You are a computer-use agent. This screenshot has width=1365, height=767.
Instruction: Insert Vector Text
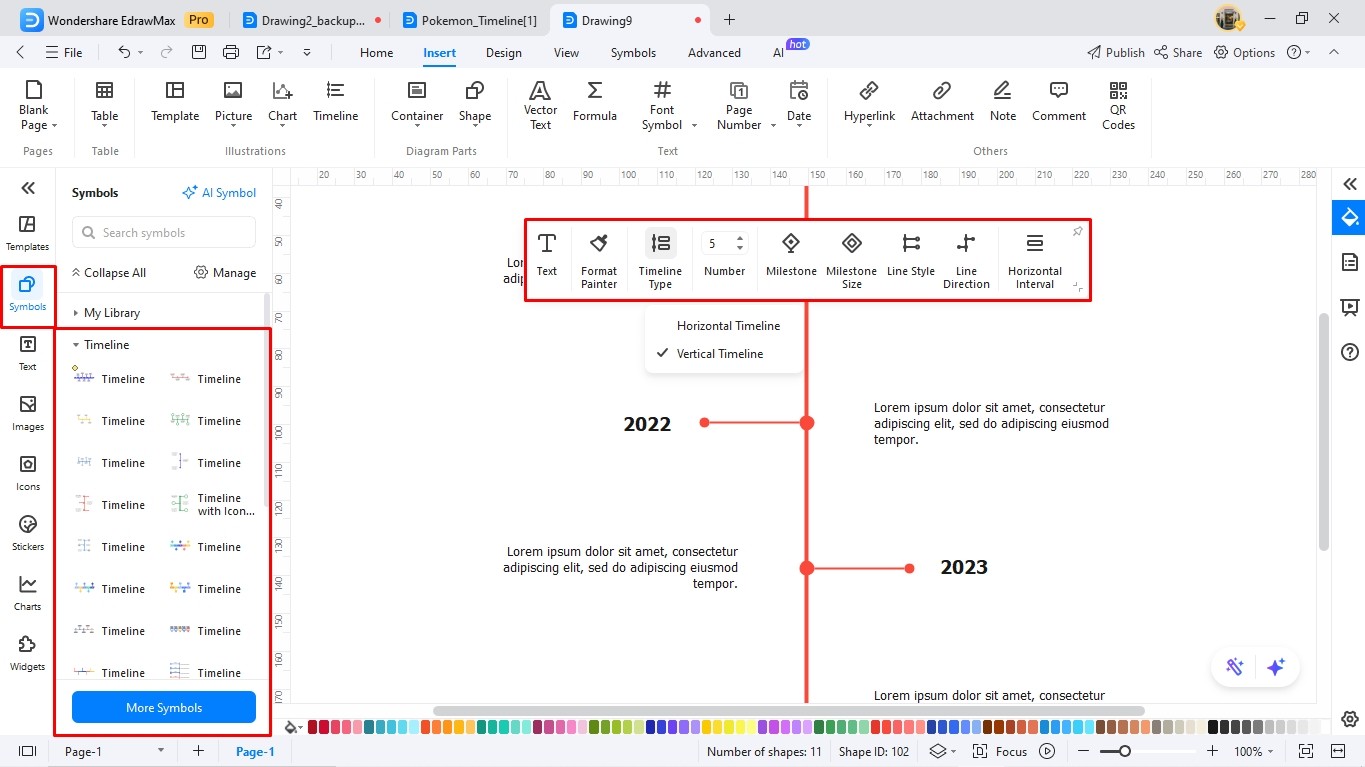coord(540,105)
